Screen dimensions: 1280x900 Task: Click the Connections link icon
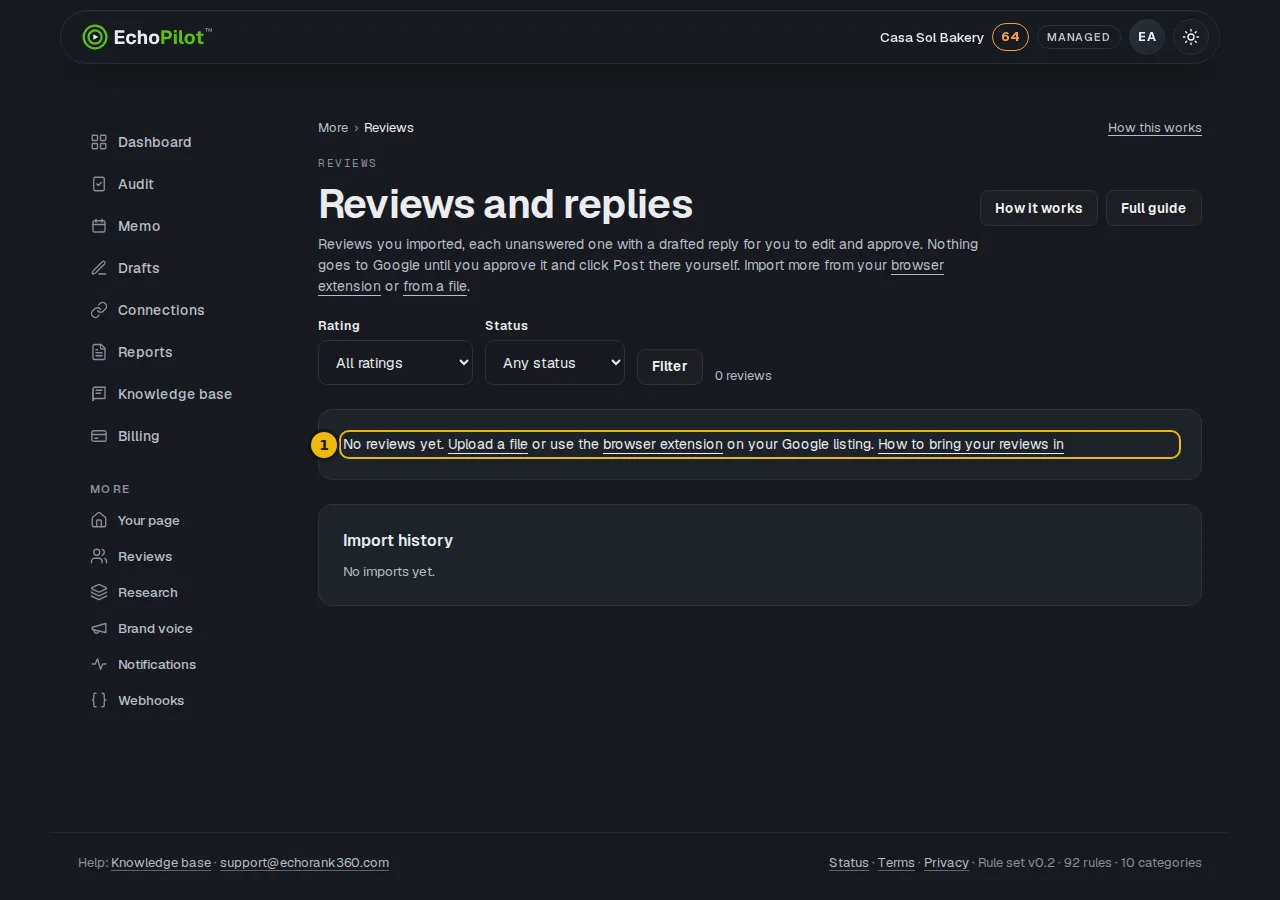click(99, 310)
